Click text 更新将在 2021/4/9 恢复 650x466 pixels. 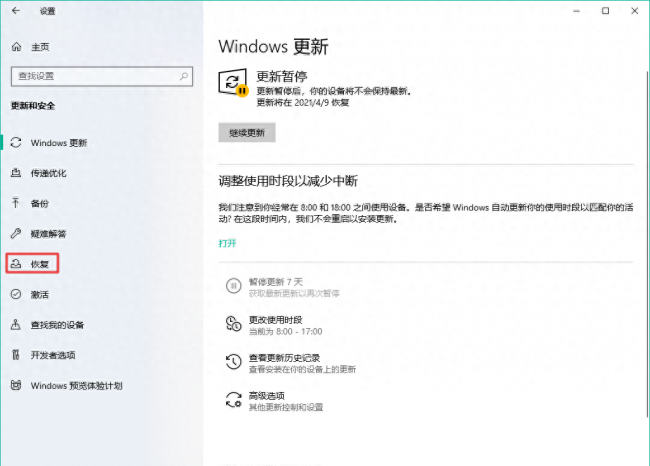coord(303,102)
